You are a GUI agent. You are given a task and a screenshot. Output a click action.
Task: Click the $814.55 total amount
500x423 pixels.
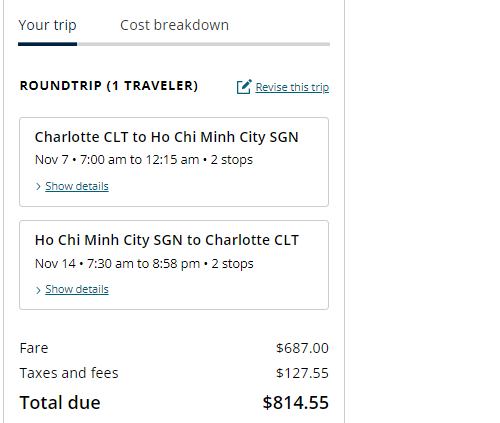pyautogui.click(x=296, y=402)
